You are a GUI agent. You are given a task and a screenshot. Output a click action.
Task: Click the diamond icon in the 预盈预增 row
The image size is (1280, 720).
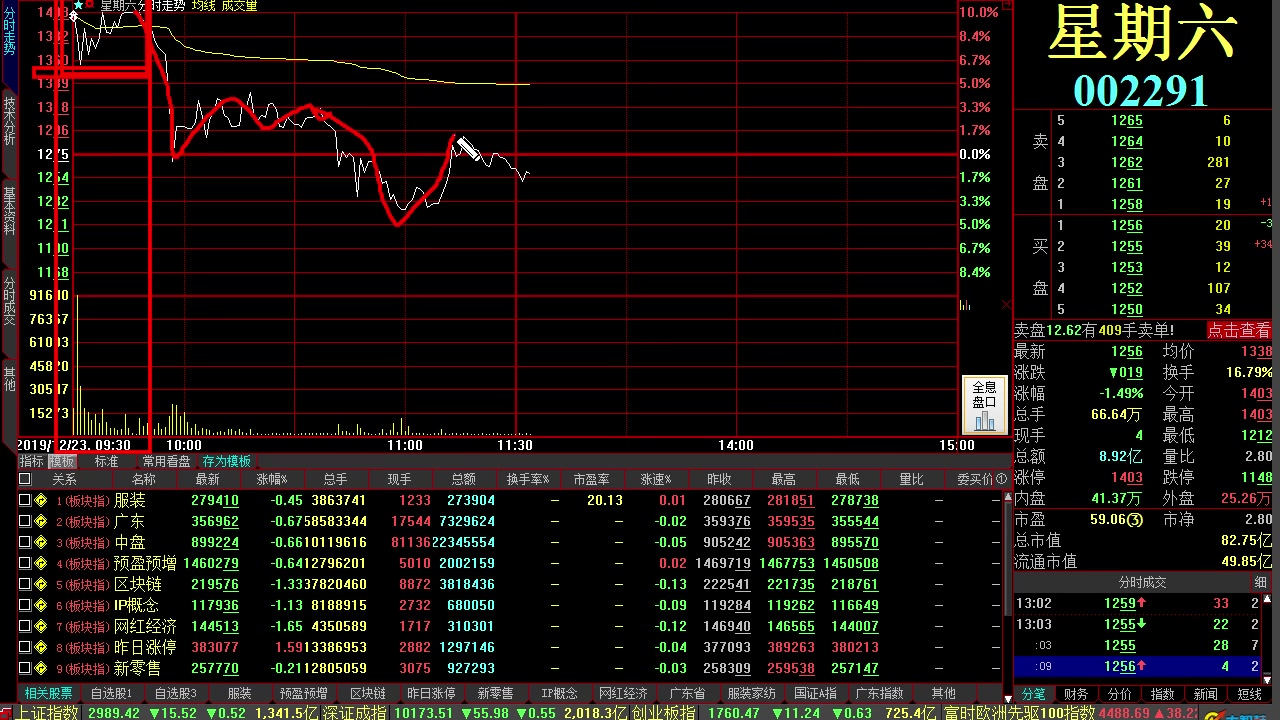click(41, 563)
